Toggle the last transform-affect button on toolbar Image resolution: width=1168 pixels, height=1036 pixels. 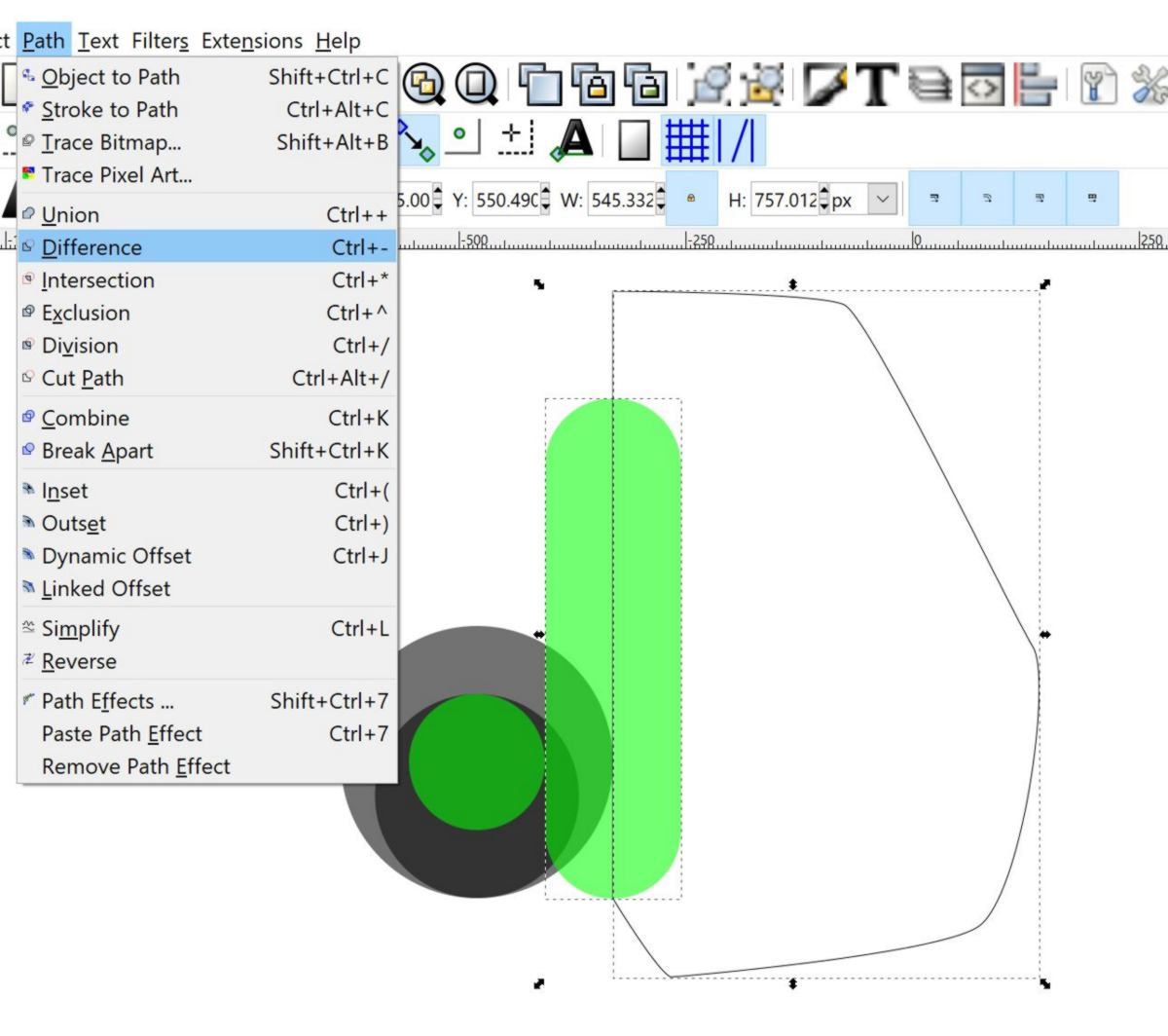click(x=1092, y=199)
